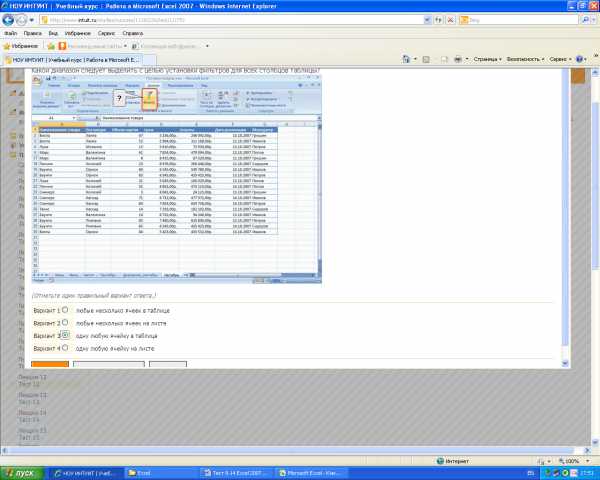Click the small gray button below answers
Screen dimensions: 600x480
168,364
